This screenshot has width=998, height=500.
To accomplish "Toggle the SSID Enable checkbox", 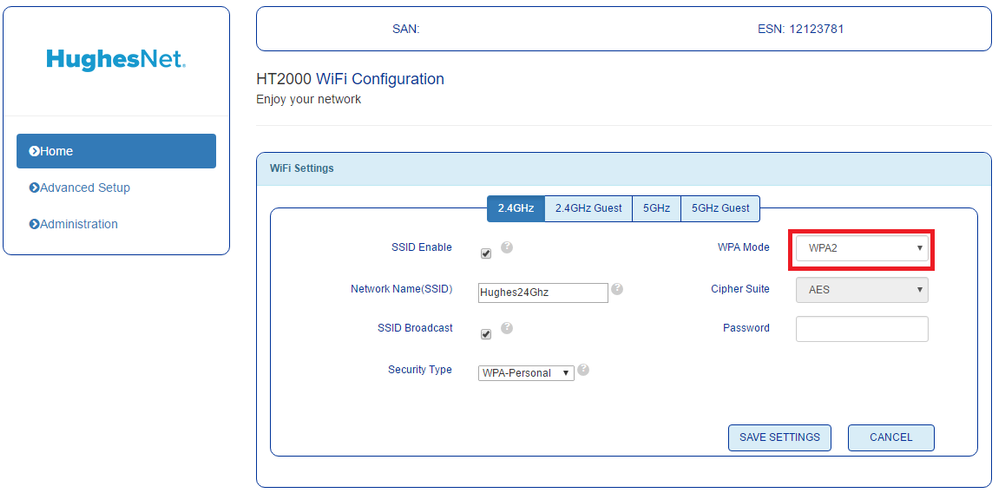I will point(486,254).
